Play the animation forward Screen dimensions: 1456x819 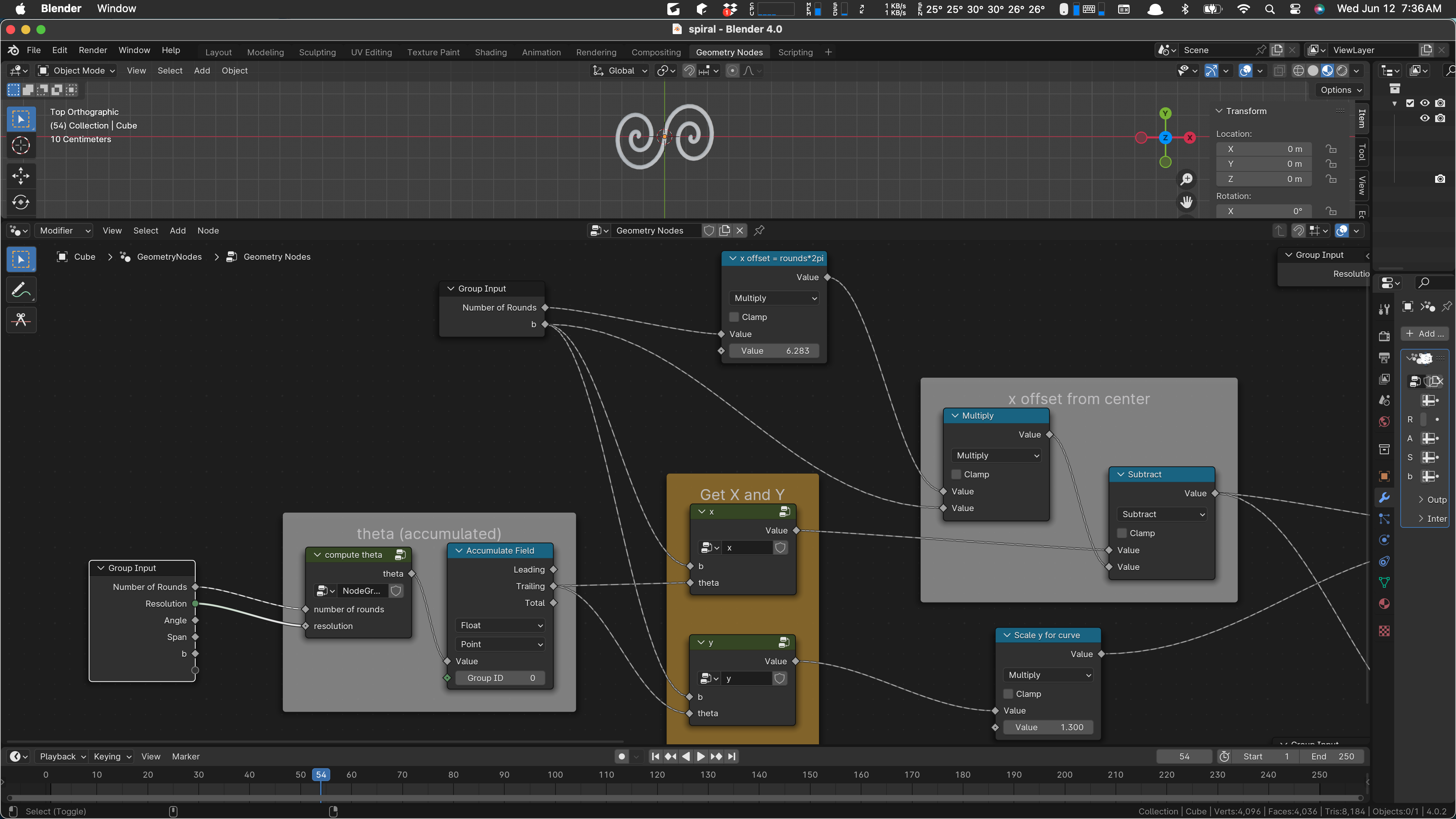click(x=701, y=756)
